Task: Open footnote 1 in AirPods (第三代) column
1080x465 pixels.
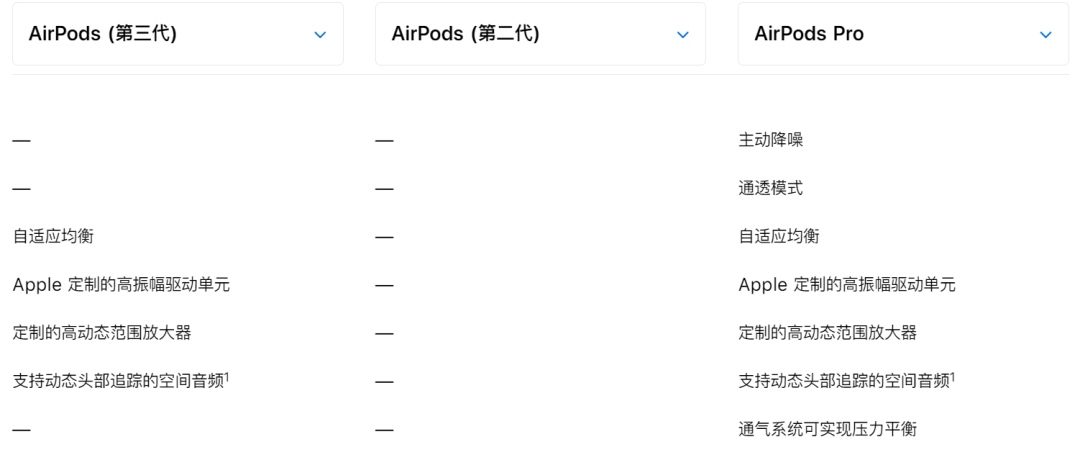Action: (227, 377)
